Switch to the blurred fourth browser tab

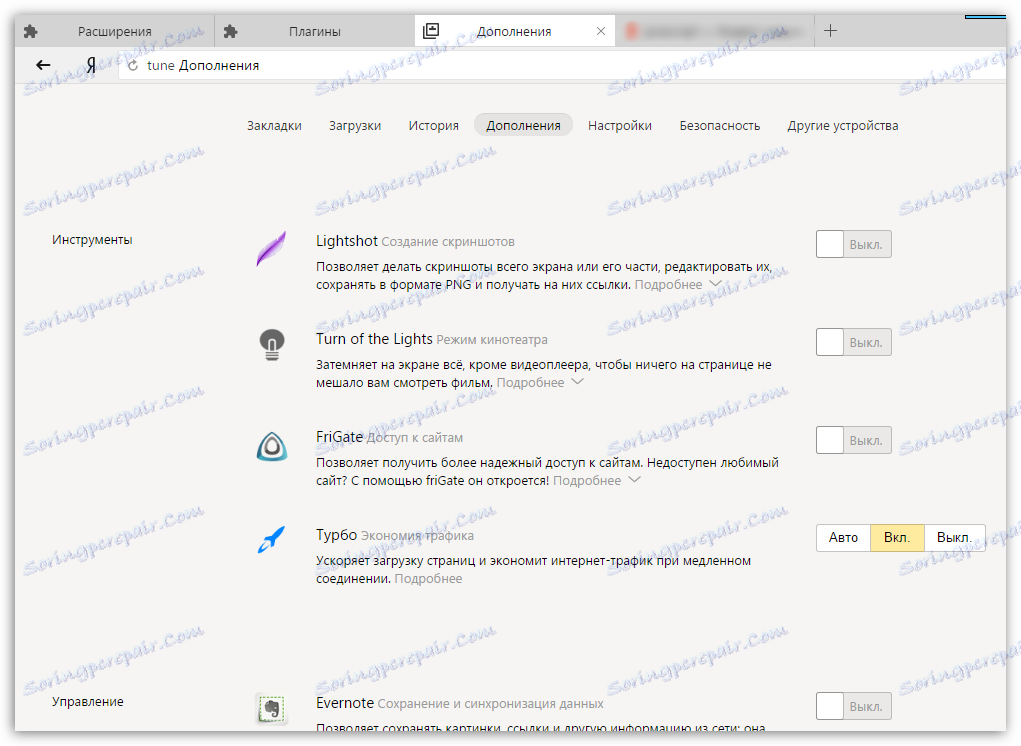[714, 31]
